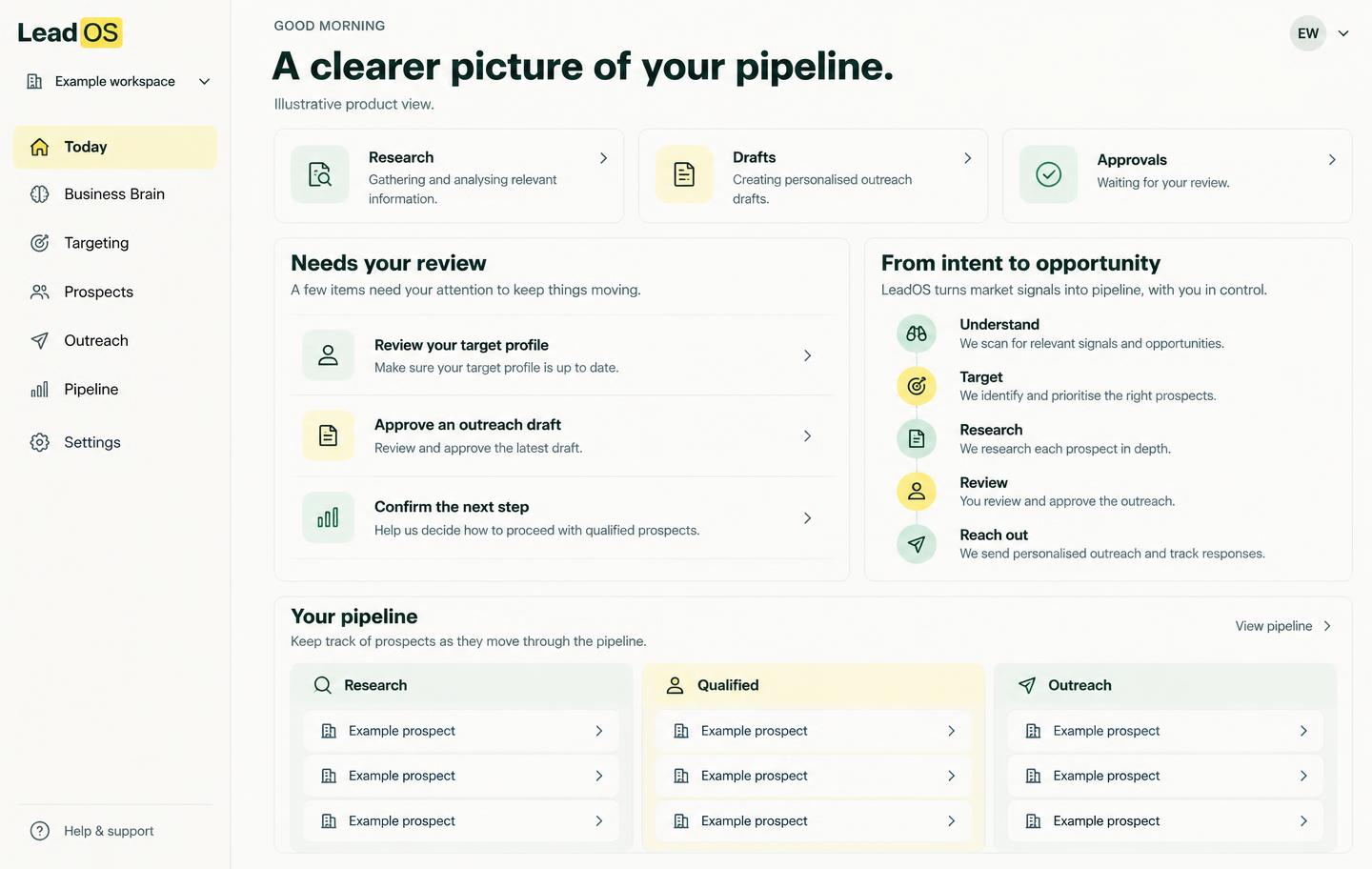This screenshot has width=1372, height=869.
Task: Click the Outreach paper plane icon in sidebar
Action: pyautogui.click(x=39, y=340)
